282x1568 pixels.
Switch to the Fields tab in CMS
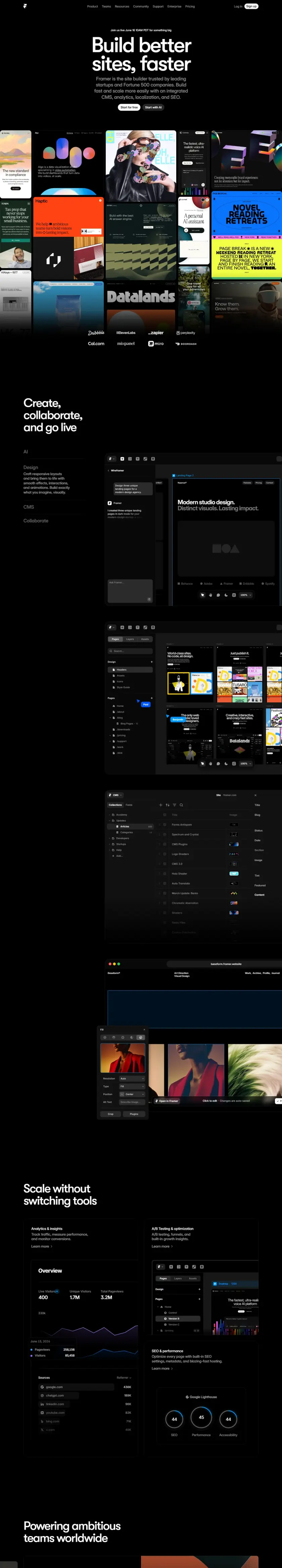point(129,805)
